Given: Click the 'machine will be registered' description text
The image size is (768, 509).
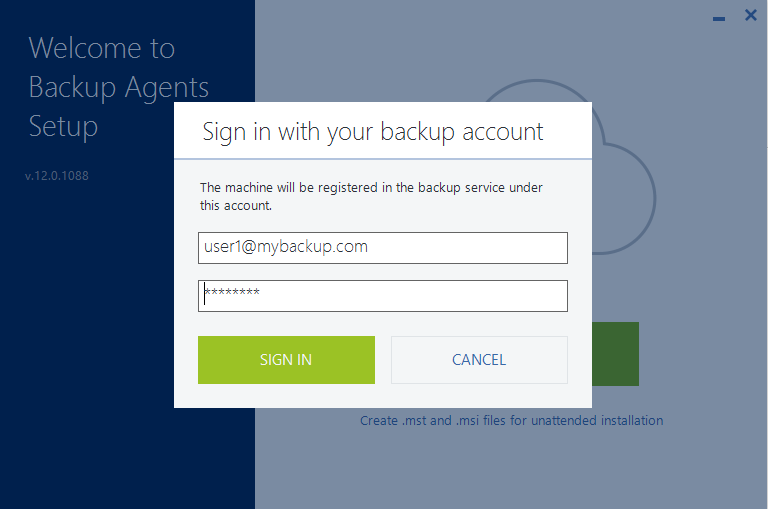Looking at the screenshot, I should click(371, 196).
